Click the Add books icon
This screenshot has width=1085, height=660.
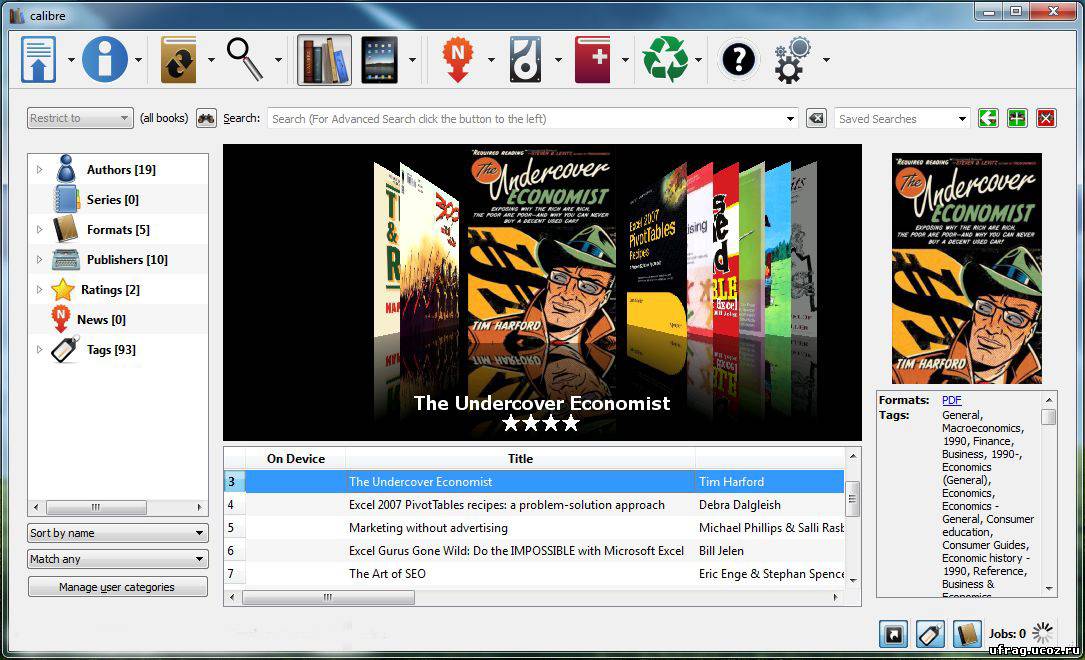point(39,60)
